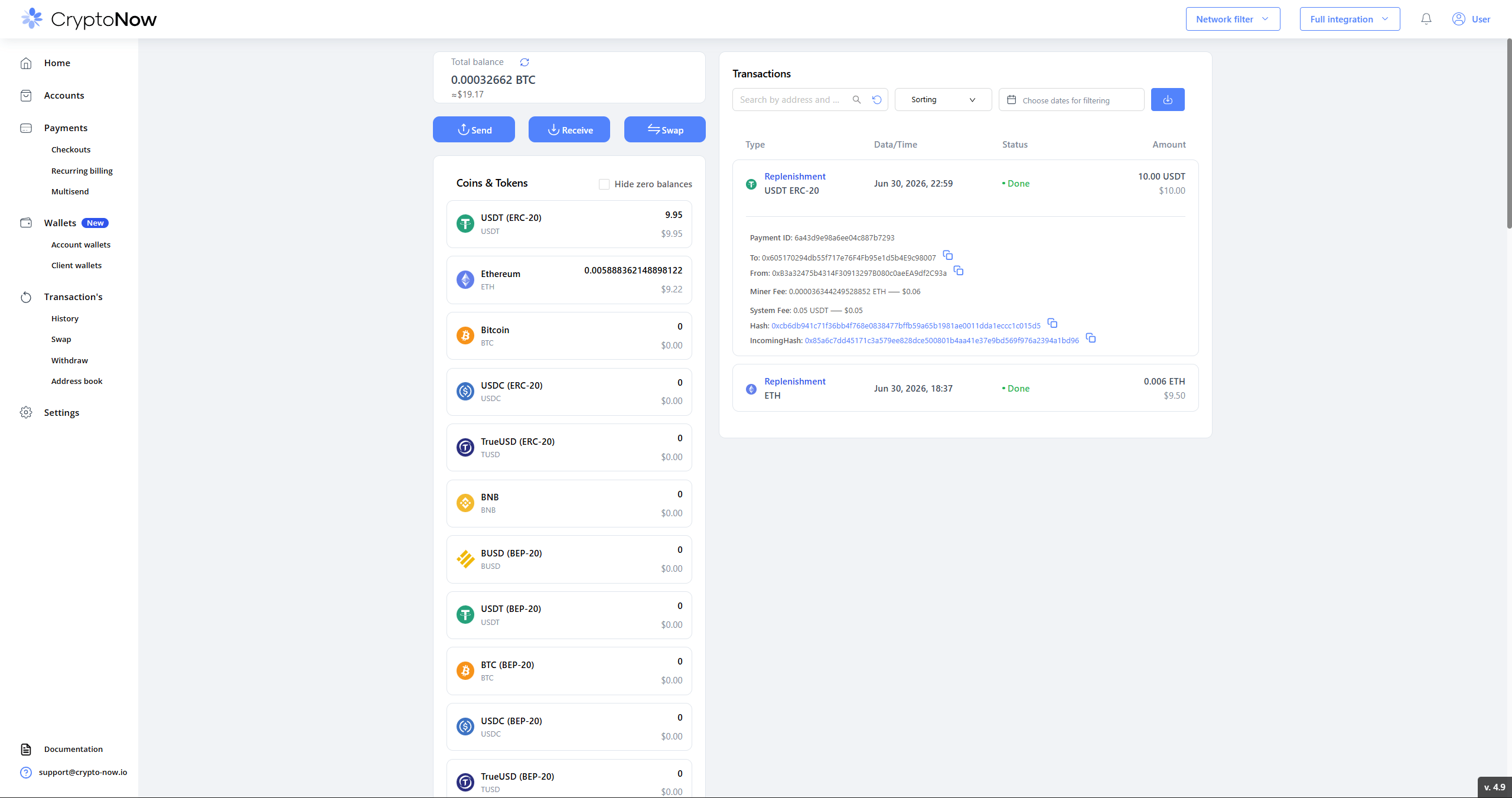Open Withdraw in sidebar

click(70, 361)
